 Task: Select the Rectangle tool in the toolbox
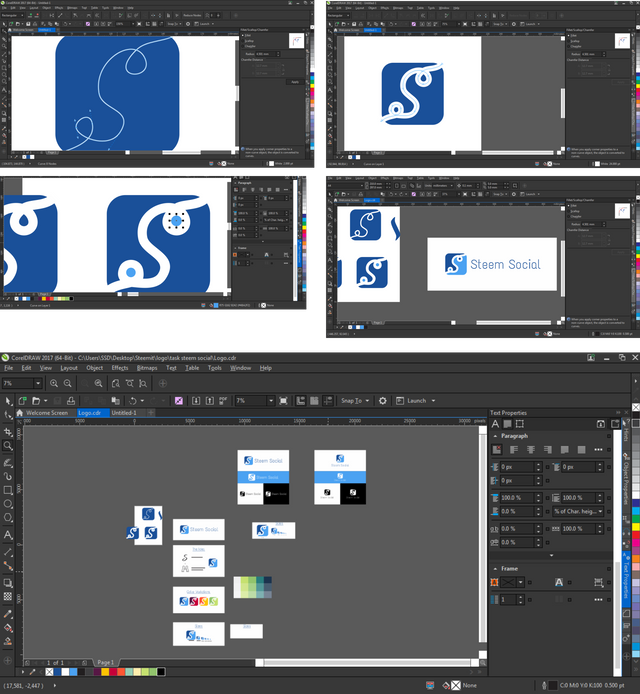[x=8, y=490]
